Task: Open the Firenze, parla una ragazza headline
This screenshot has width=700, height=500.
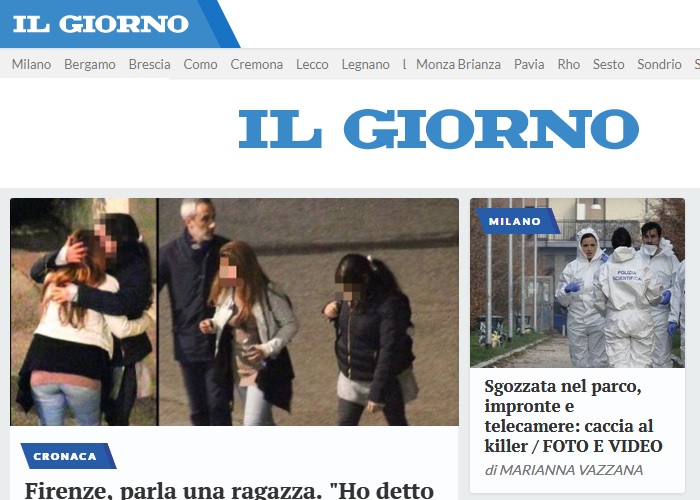Action: 229,490
